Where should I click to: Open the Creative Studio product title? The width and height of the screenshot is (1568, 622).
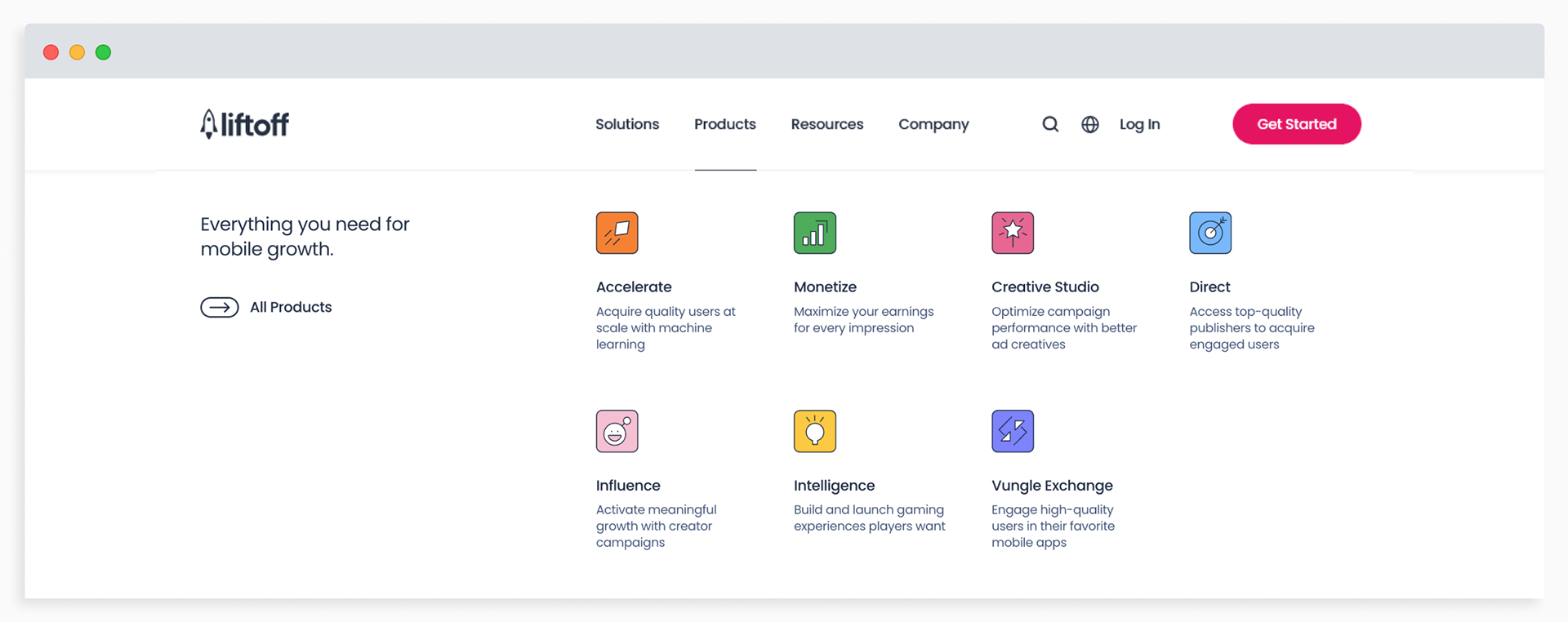click(x=1045, y=287)
